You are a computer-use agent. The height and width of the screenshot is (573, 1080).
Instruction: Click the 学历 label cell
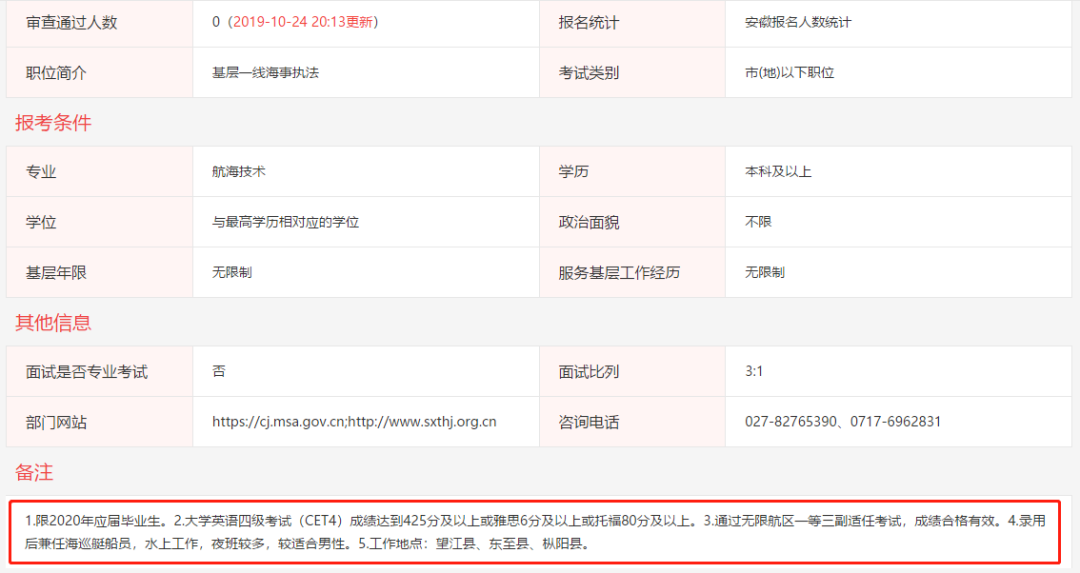pyautogui.click(x=632, y=171)
